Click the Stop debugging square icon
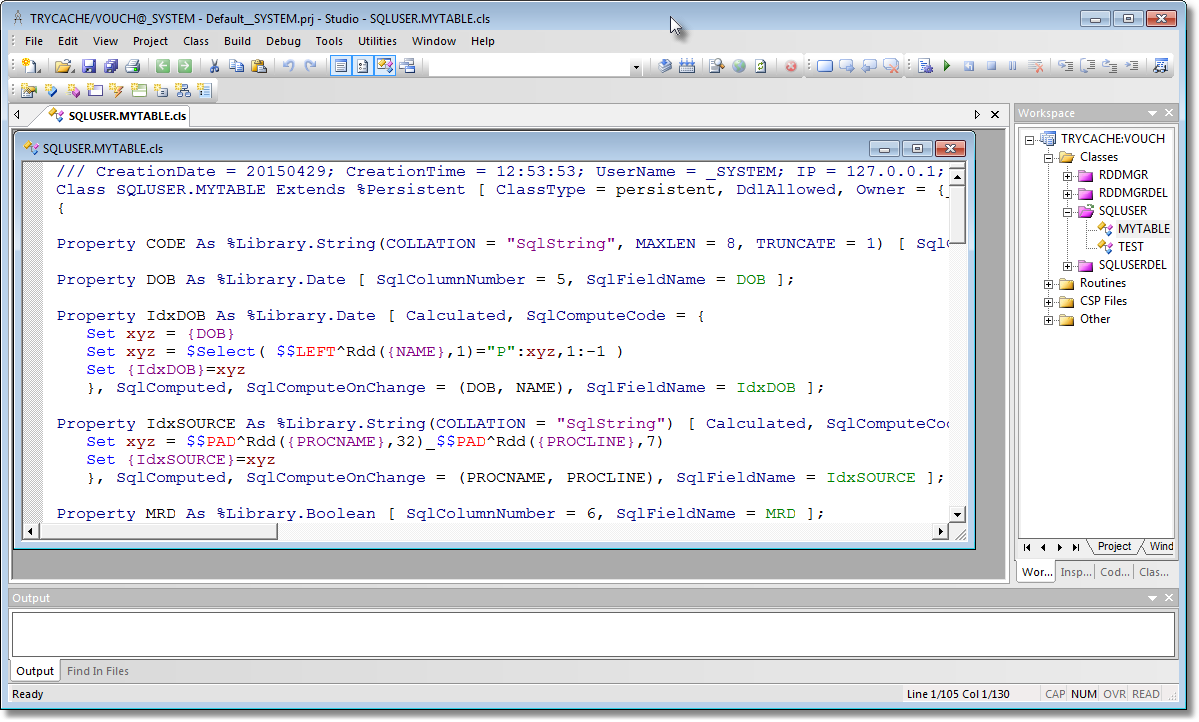Viewport: 1199px width, 722px height. click(x=991, y=67)
